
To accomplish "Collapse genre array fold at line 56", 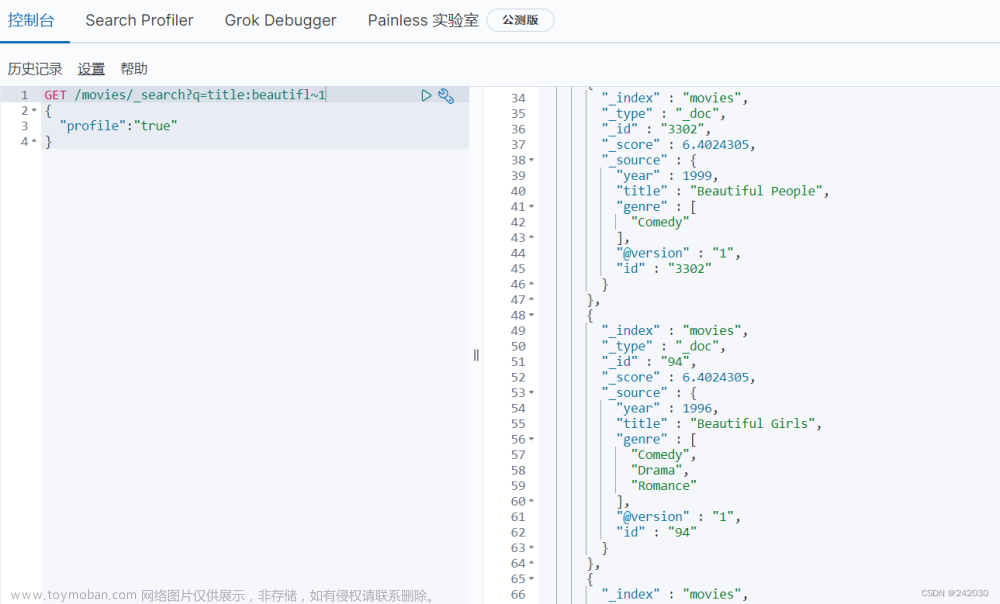I will click(x=531, y=439).
